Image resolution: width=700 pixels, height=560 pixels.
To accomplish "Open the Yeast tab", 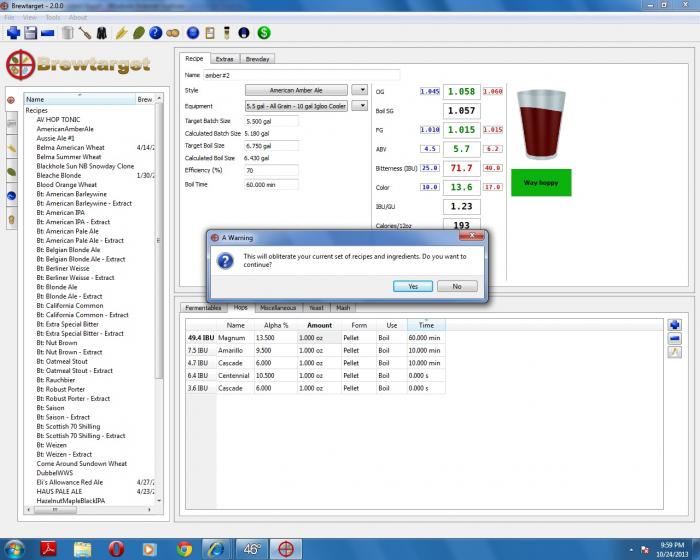I will click(317, 308).
